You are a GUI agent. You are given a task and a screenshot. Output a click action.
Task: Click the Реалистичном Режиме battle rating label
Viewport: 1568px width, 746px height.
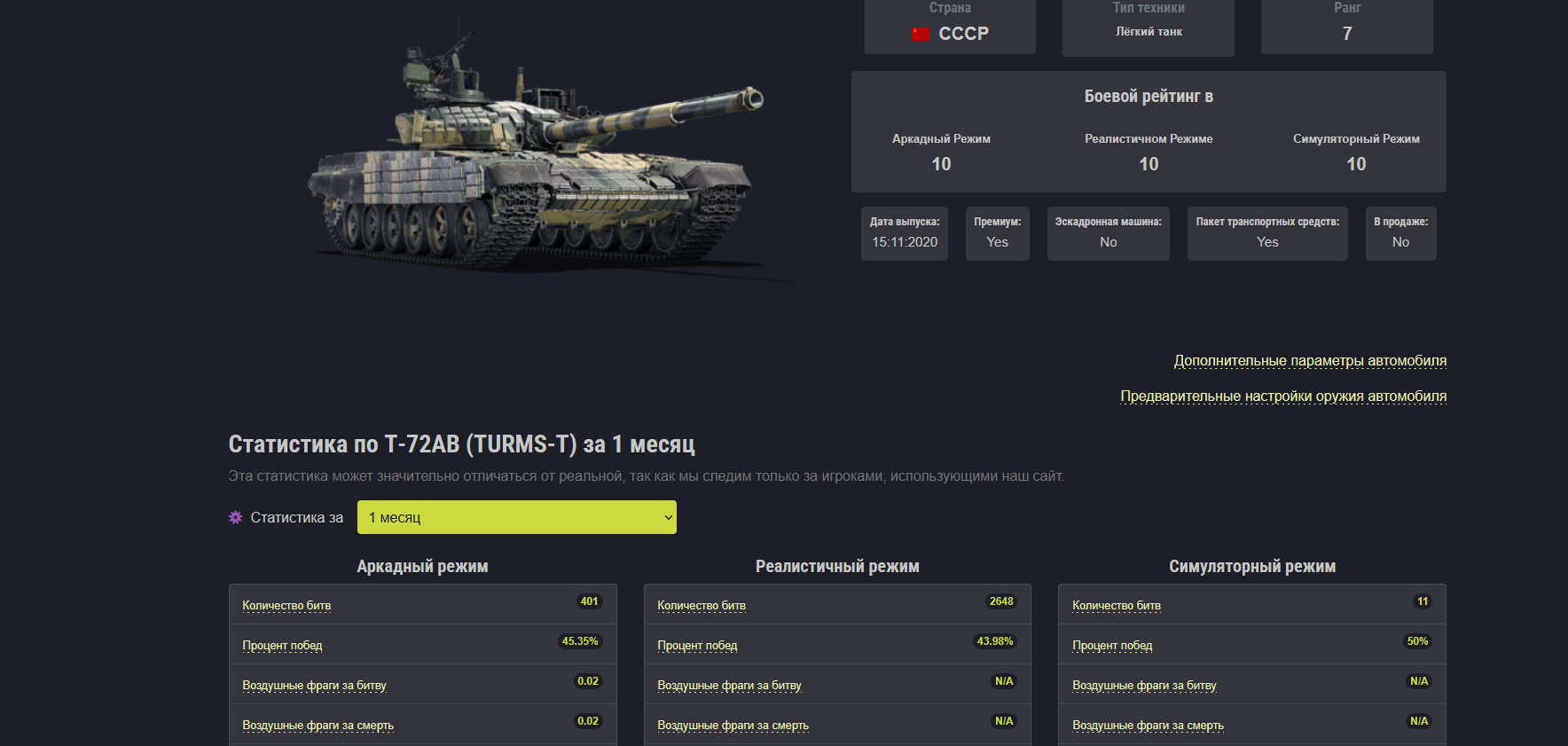coord(1149,139)
